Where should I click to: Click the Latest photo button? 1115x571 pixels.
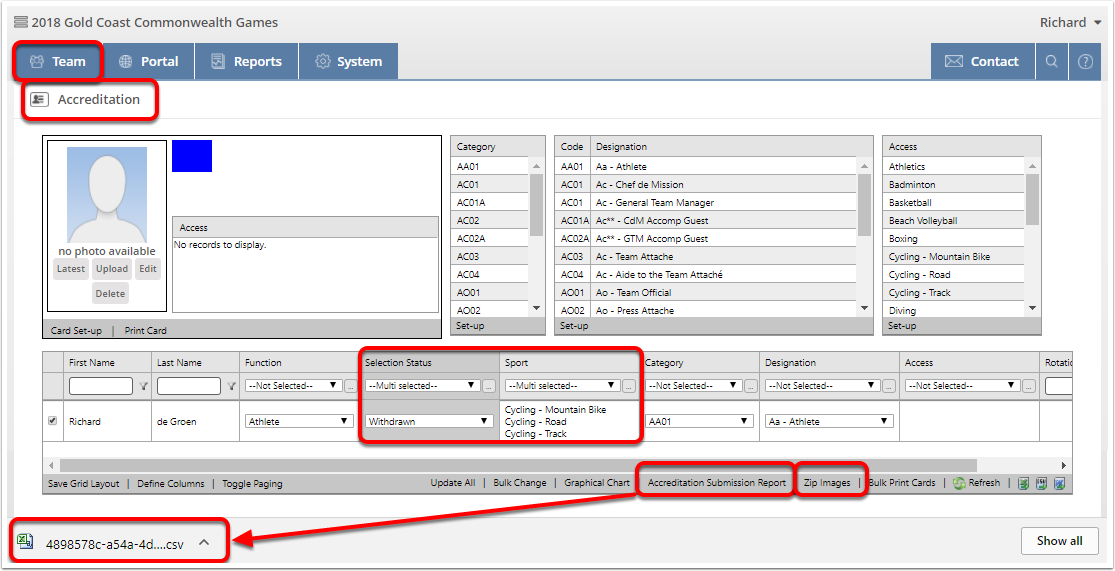(x=71, y=269)
